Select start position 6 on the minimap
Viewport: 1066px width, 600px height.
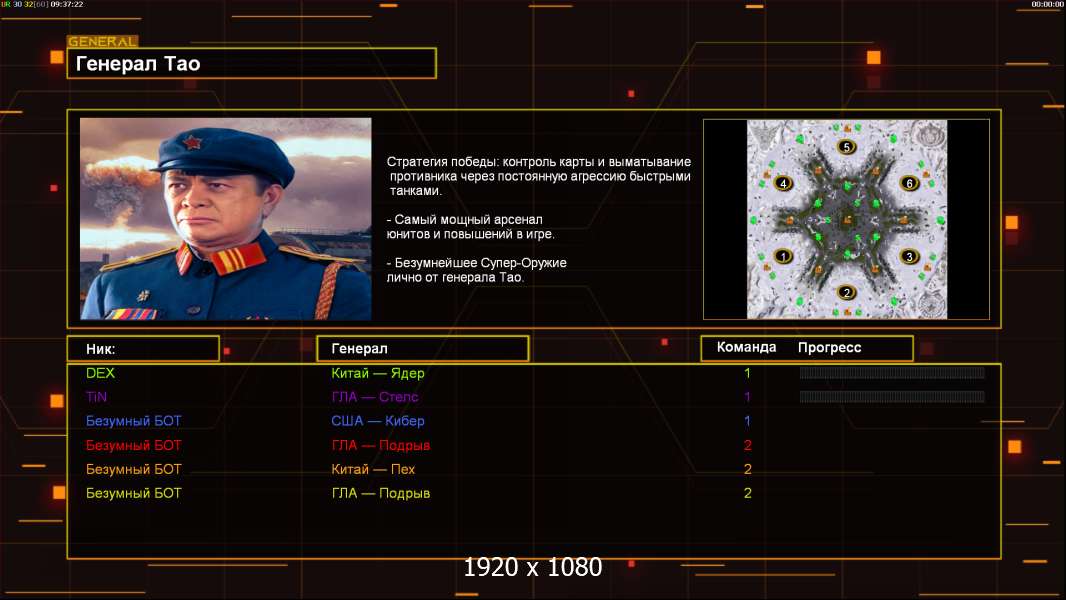(910, 183)
